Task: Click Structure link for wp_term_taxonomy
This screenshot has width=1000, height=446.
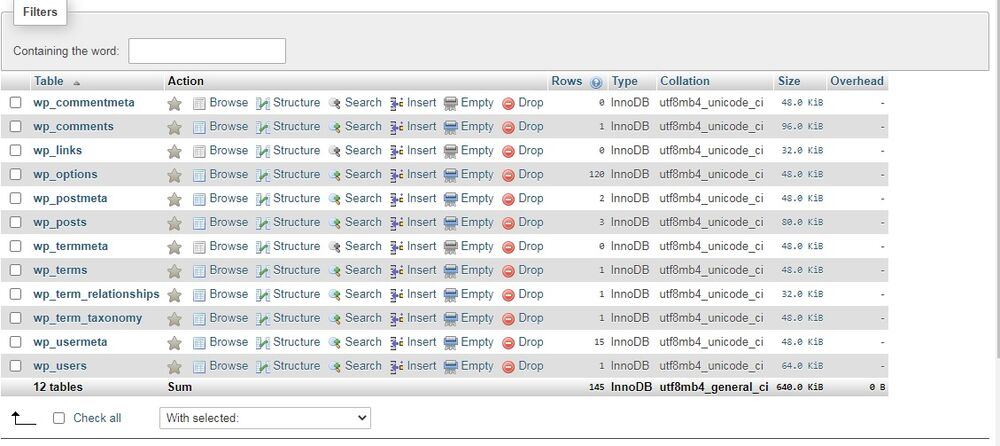Action: [x=296, y=318]
